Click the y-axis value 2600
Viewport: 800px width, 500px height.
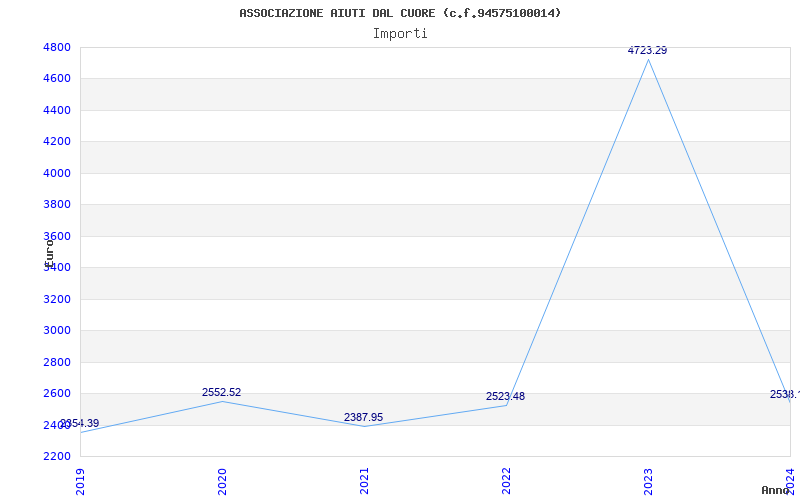pyautogui.click(x=56, y=393)
